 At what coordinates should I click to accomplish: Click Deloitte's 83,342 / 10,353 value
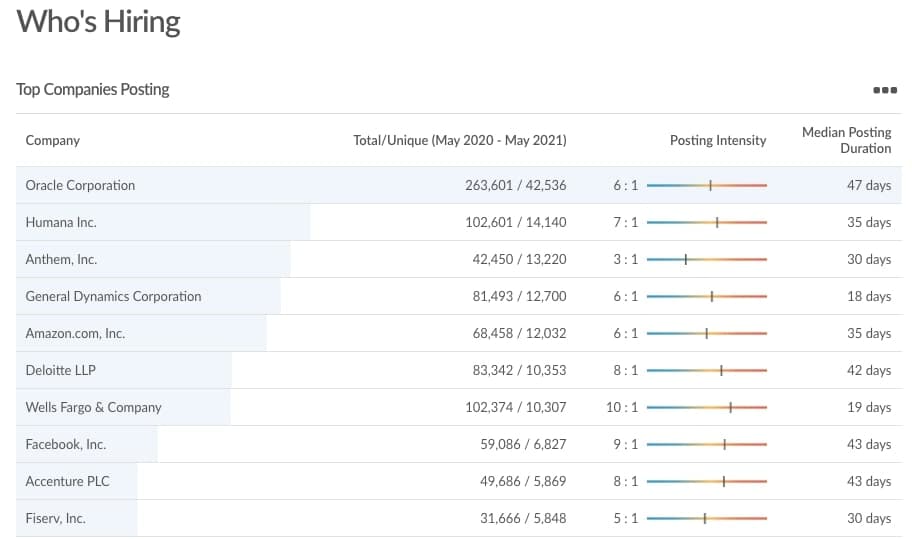(519, 370)
